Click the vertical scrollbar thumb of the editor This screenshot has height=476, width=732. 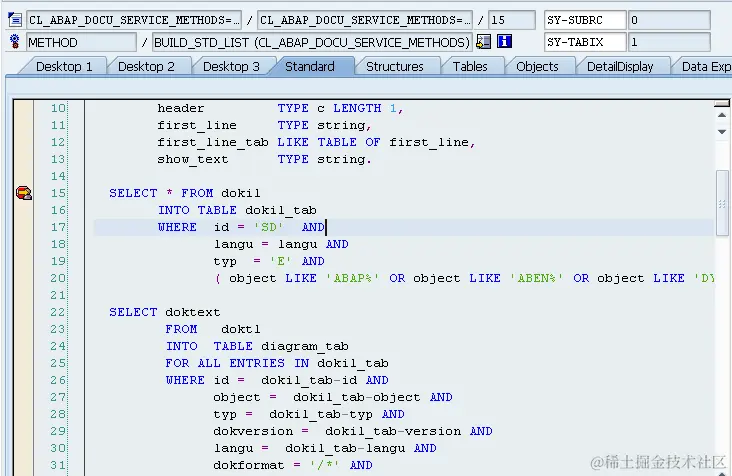tap(722, 203)
